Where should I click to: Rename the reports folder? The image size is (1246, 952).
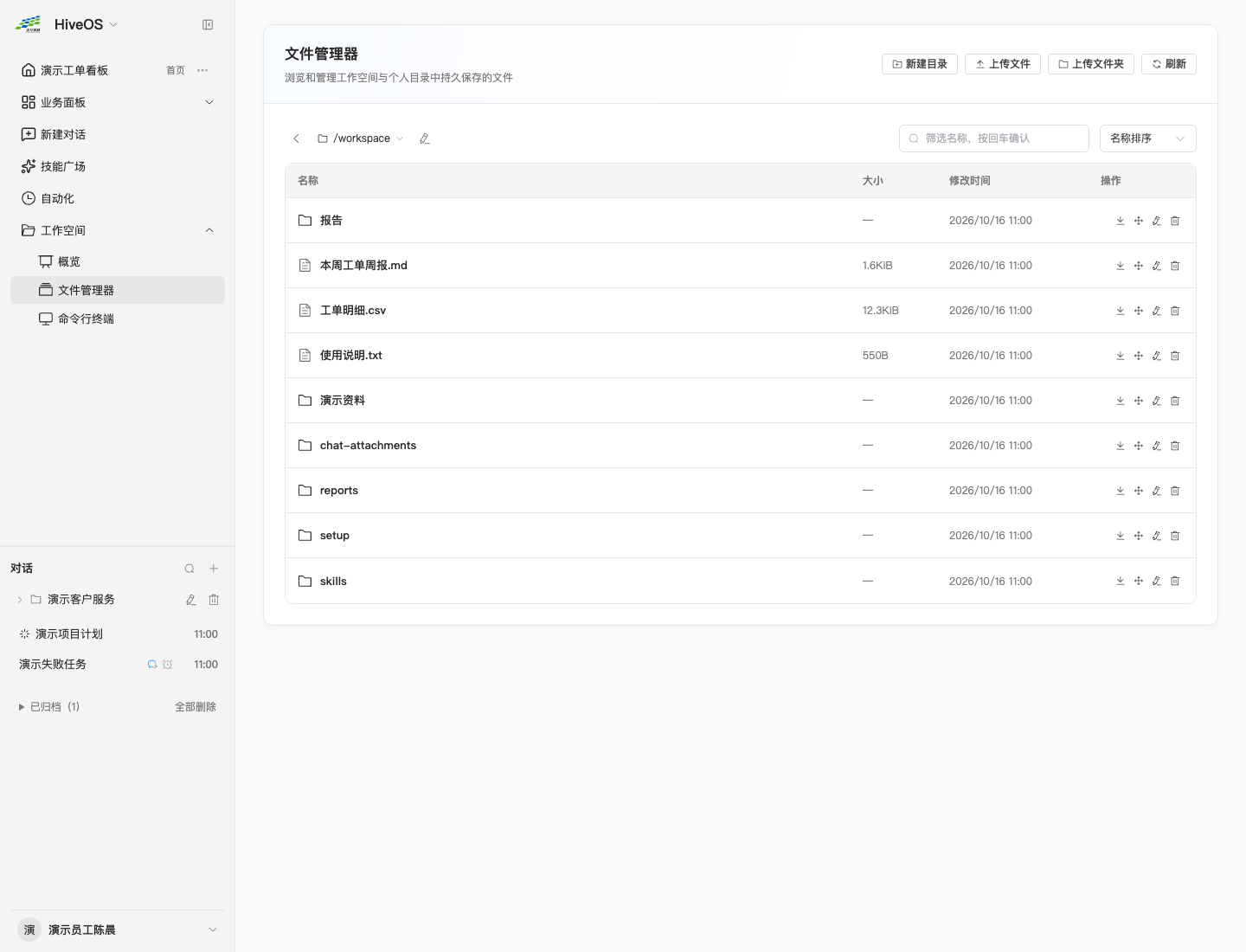tap(1157, 491)
